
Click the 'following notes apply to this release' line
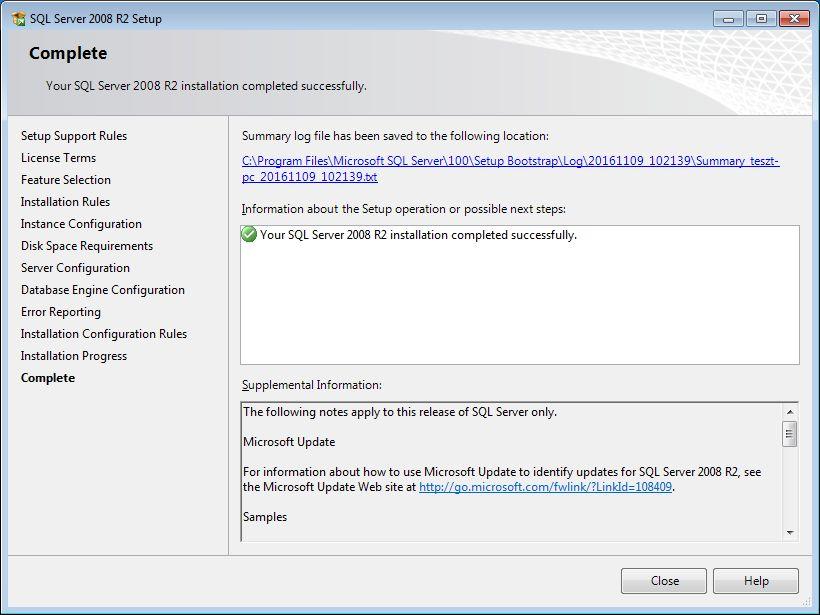point(400,412)
